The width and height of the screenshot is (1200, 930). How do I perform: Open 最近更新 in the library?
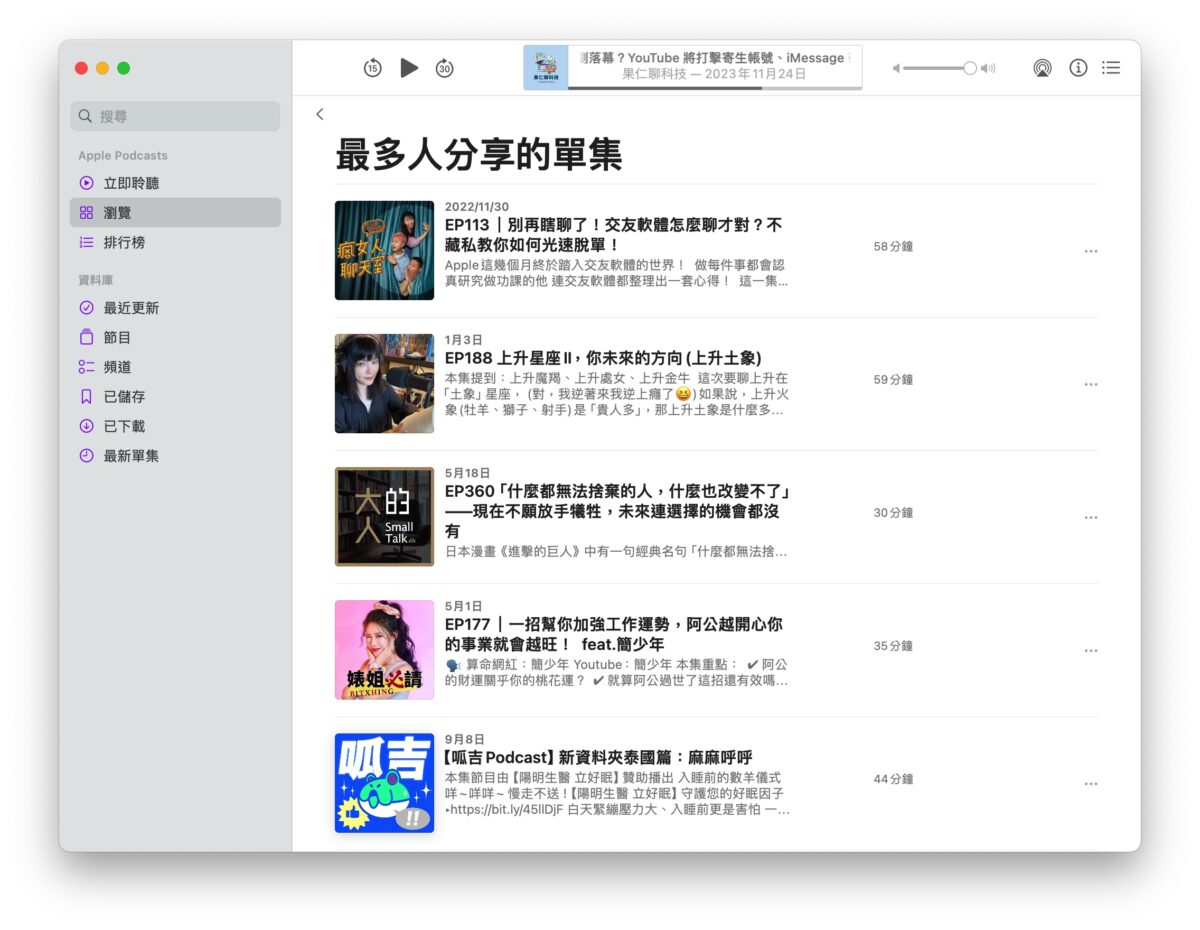(175, 308)
